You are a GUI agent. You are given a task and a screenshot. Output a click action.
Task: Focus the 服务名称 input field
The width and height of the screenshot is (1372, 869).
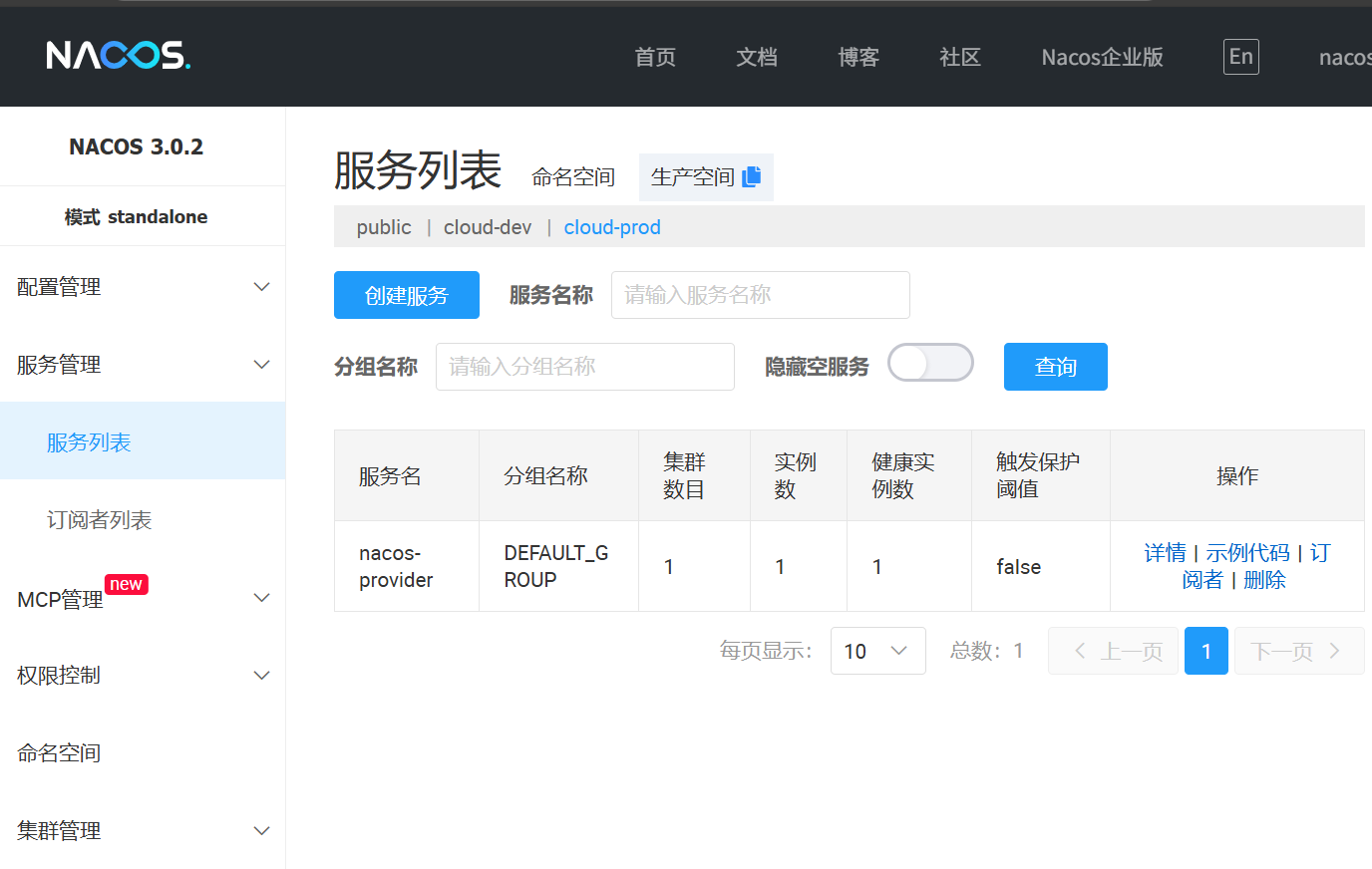(761, 295)
